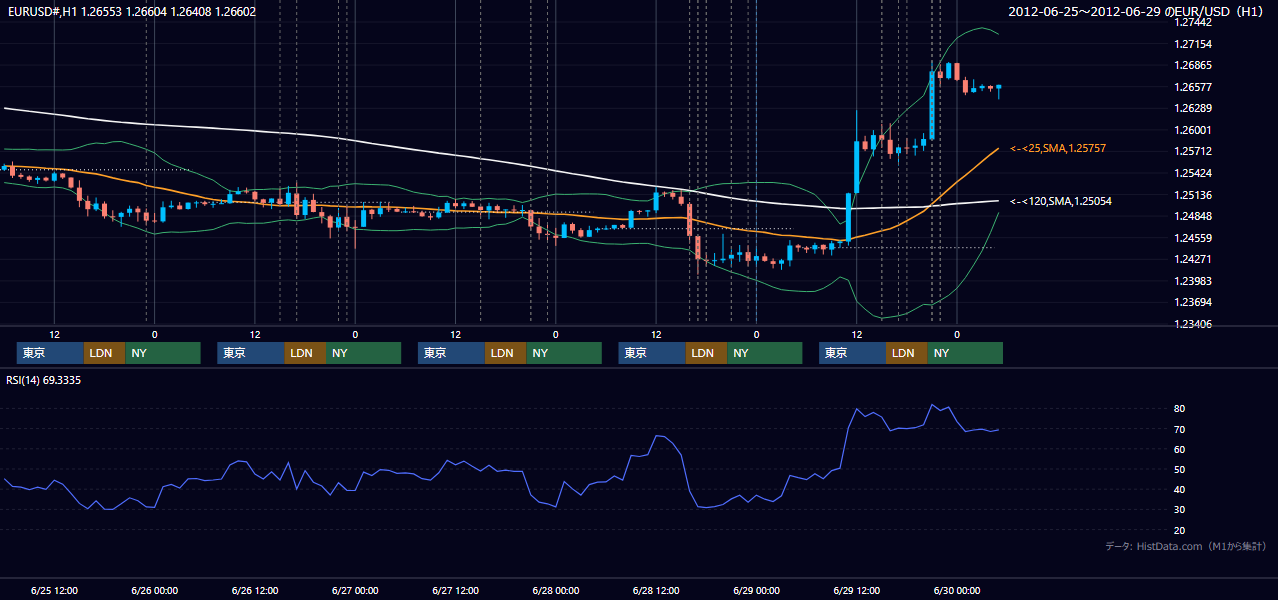Click price axis value 1.25712

[1193, 151]
